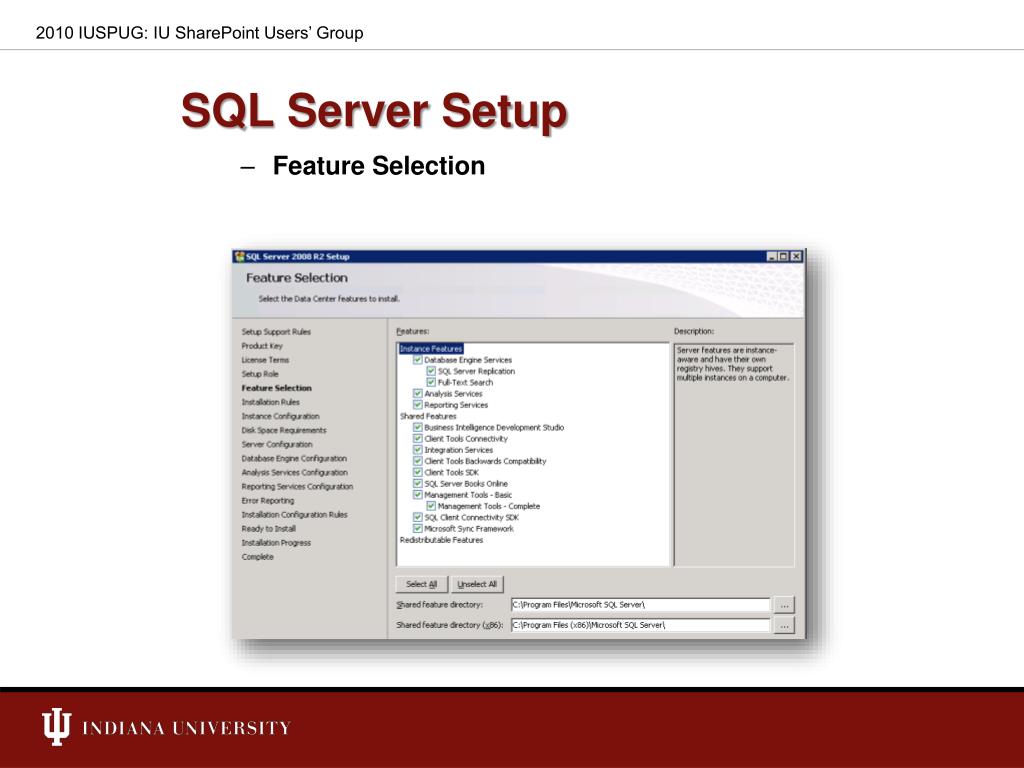This screenshot has width=1024, height=768.
Task: Toggle Client Tools Backwards Compatibility
Action: [x=418, y=461]
